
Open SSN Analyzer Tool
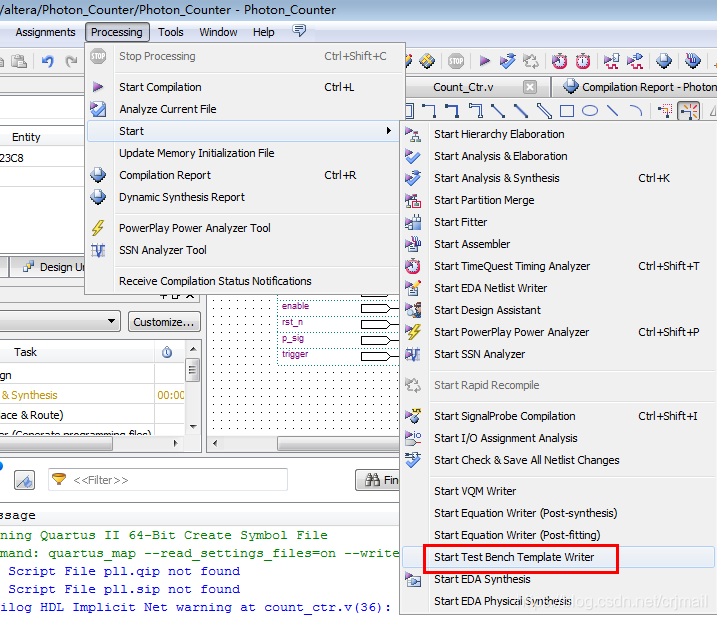point(245,250)
